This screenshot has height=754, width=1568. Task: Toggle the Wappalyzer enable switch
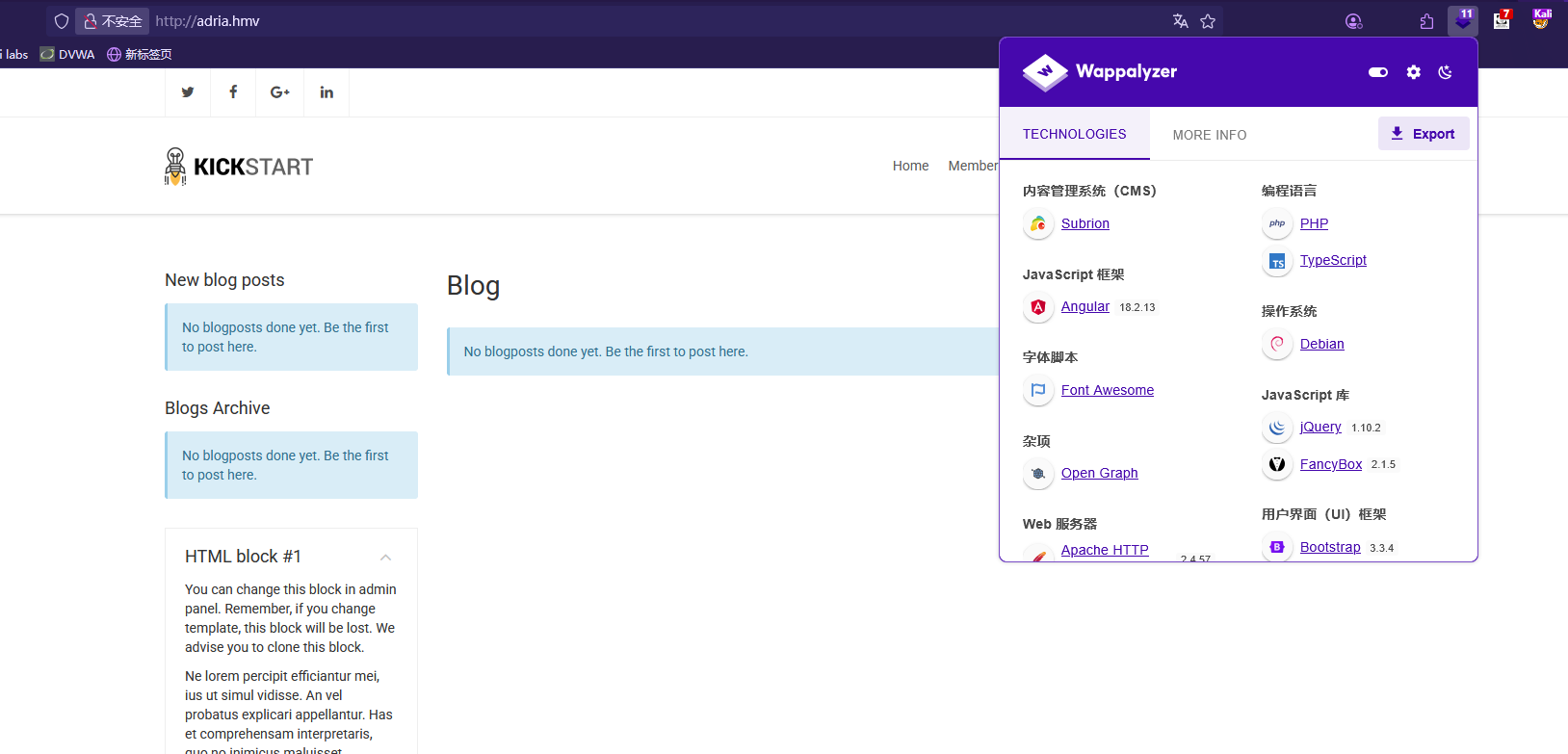[x=1377, y=72]
